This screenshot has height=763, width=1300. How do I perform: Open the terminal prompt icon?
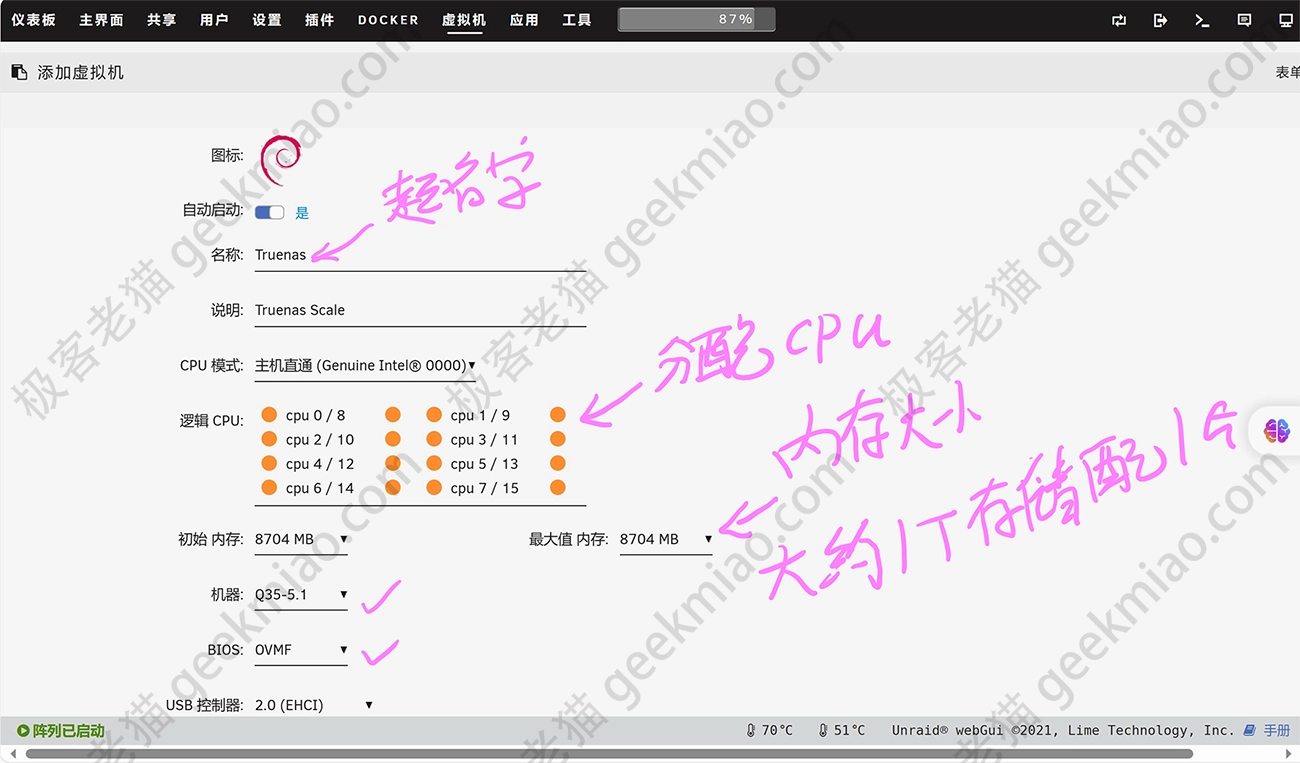(1202, 20)
